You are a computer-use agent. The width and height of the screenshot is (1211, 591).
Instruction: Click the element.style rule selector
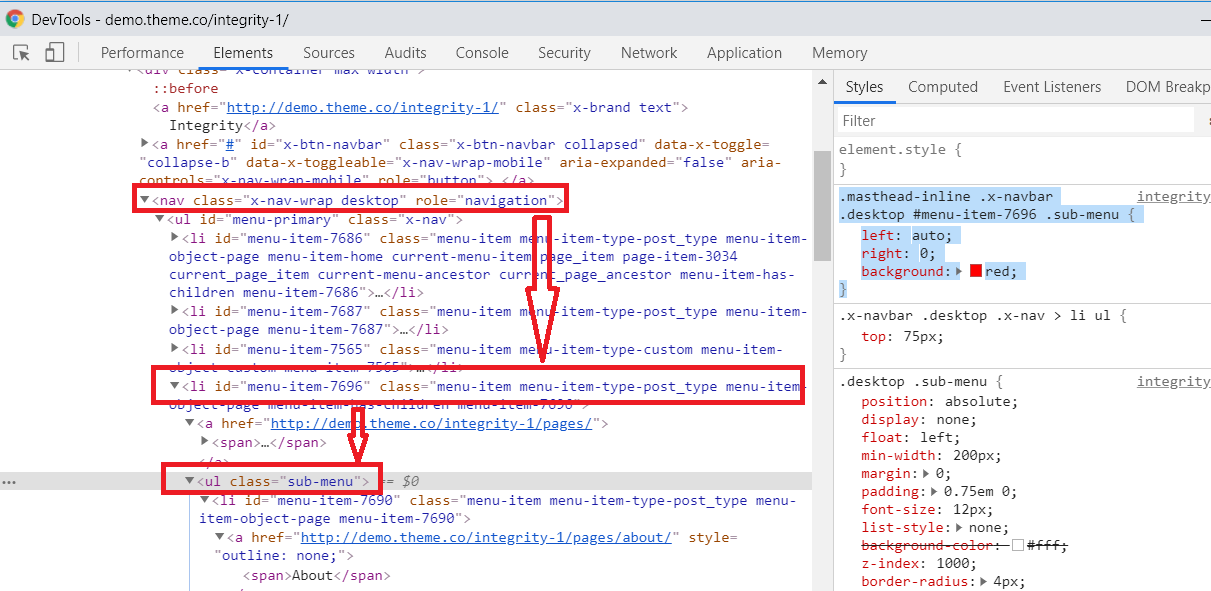pos(890,150)
